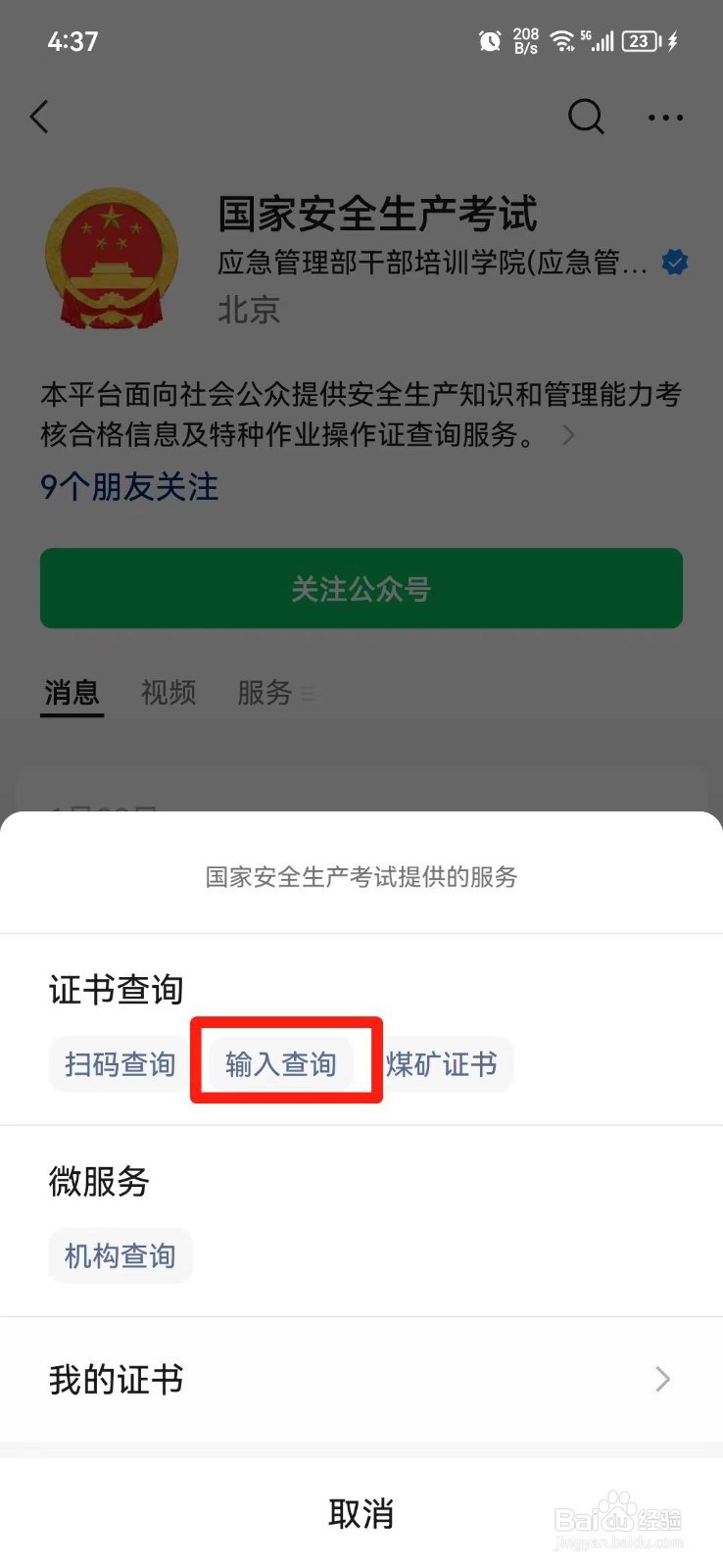Expand the account description chevron

568,435
